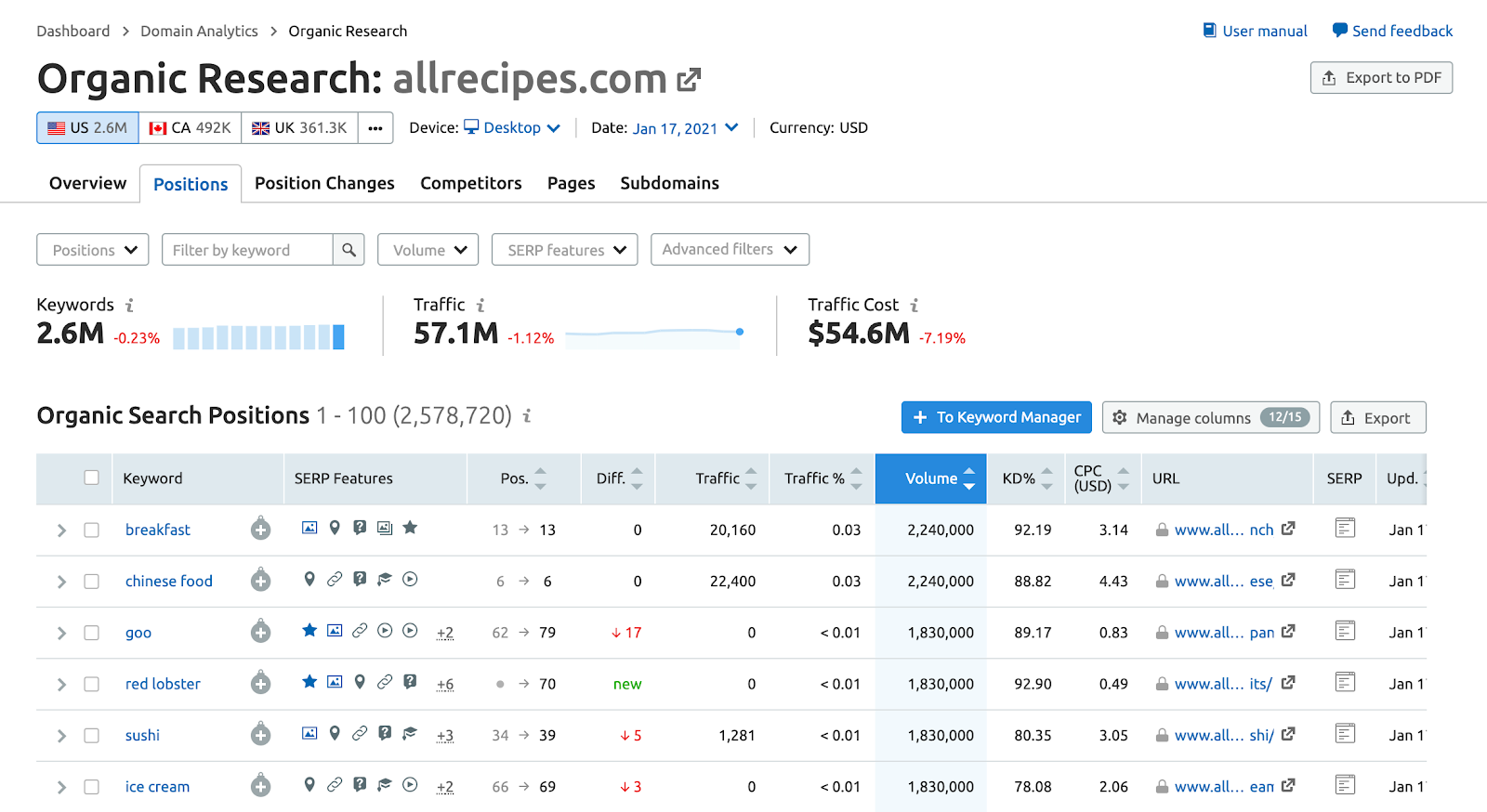Go to Domain Analytics breadcrumb
1487x812 pixels.
coord(199,31)
